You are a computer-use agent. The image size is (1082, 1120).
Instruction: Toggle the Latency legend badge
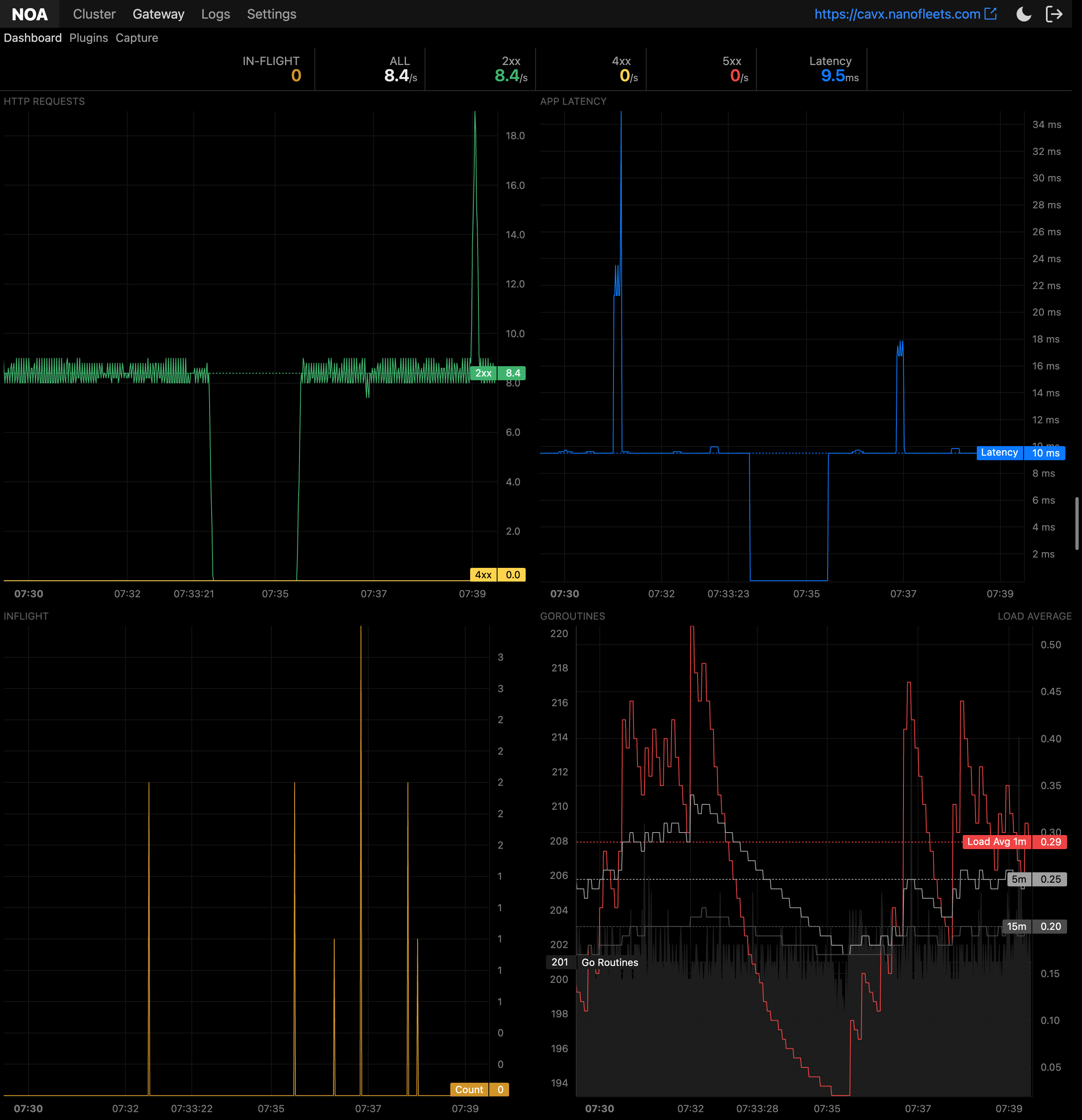pos(1000,453)
